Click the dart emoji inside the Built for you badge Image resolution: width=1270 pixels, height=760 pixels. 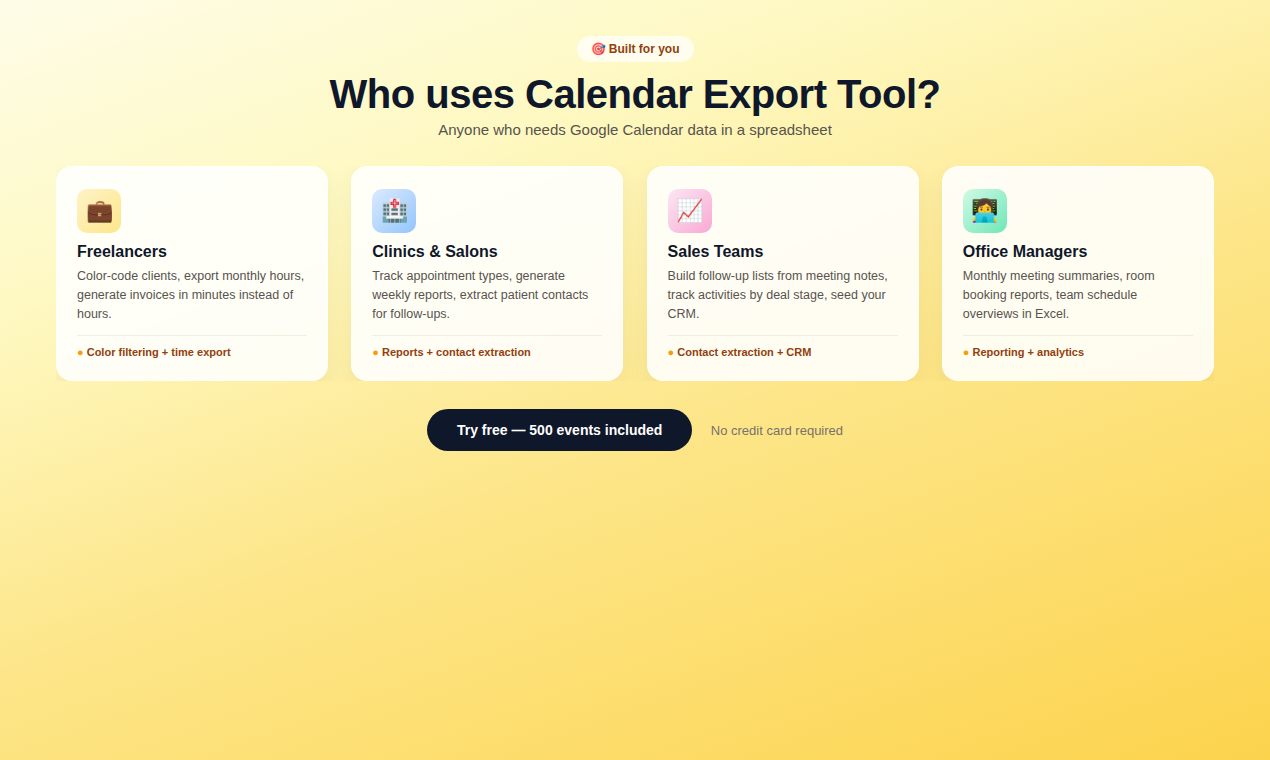pos(598,48)
